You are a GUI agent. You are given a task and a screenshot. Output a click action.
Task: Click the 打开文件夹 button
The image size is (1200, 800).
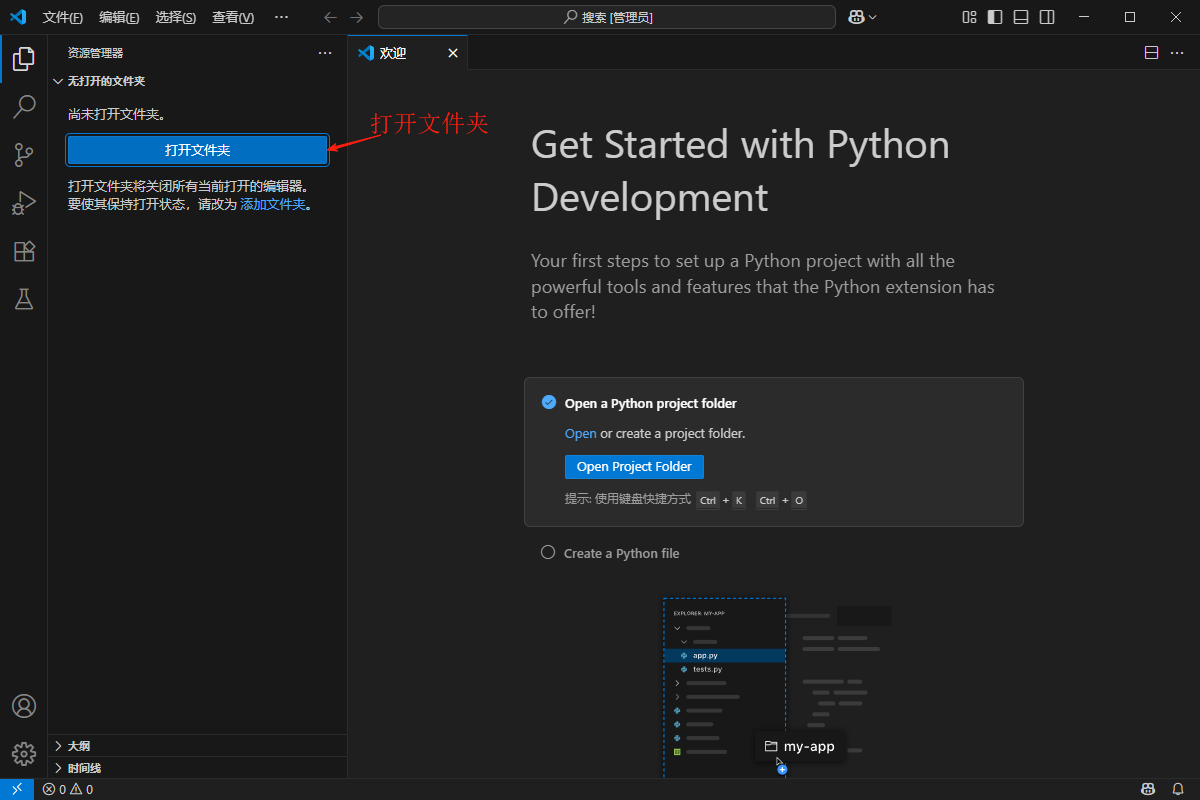point(198,150)
